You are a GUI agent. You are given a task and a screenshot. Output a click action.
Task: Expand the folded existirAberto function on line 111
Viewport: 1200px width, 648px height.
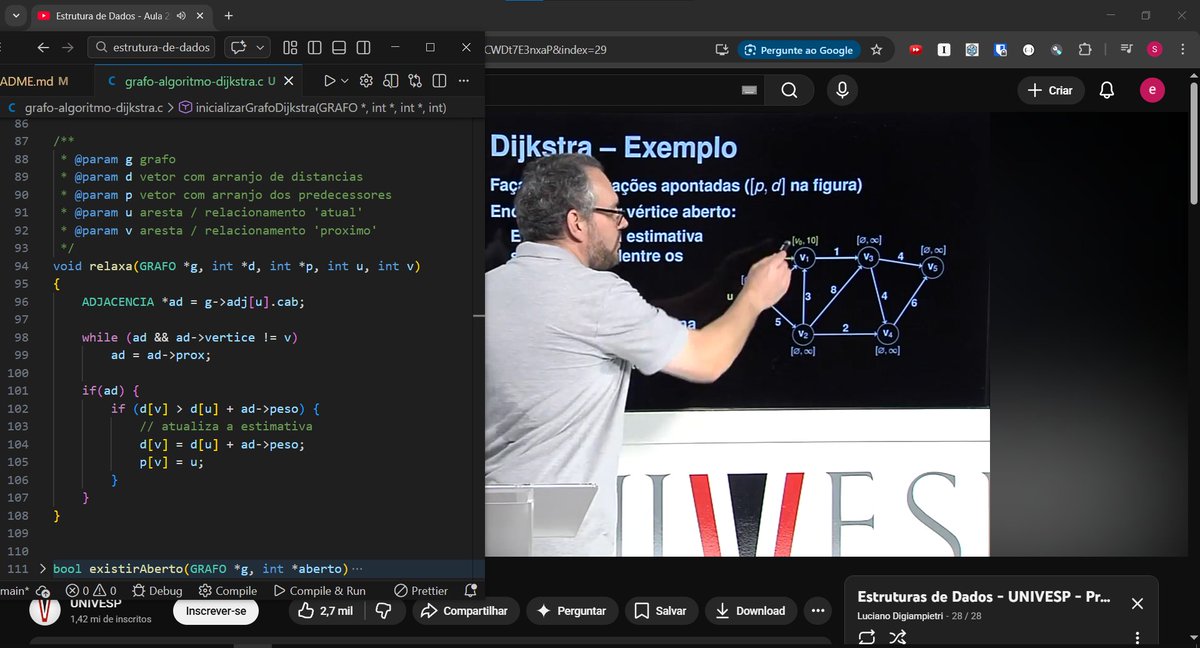click(42, 569)
